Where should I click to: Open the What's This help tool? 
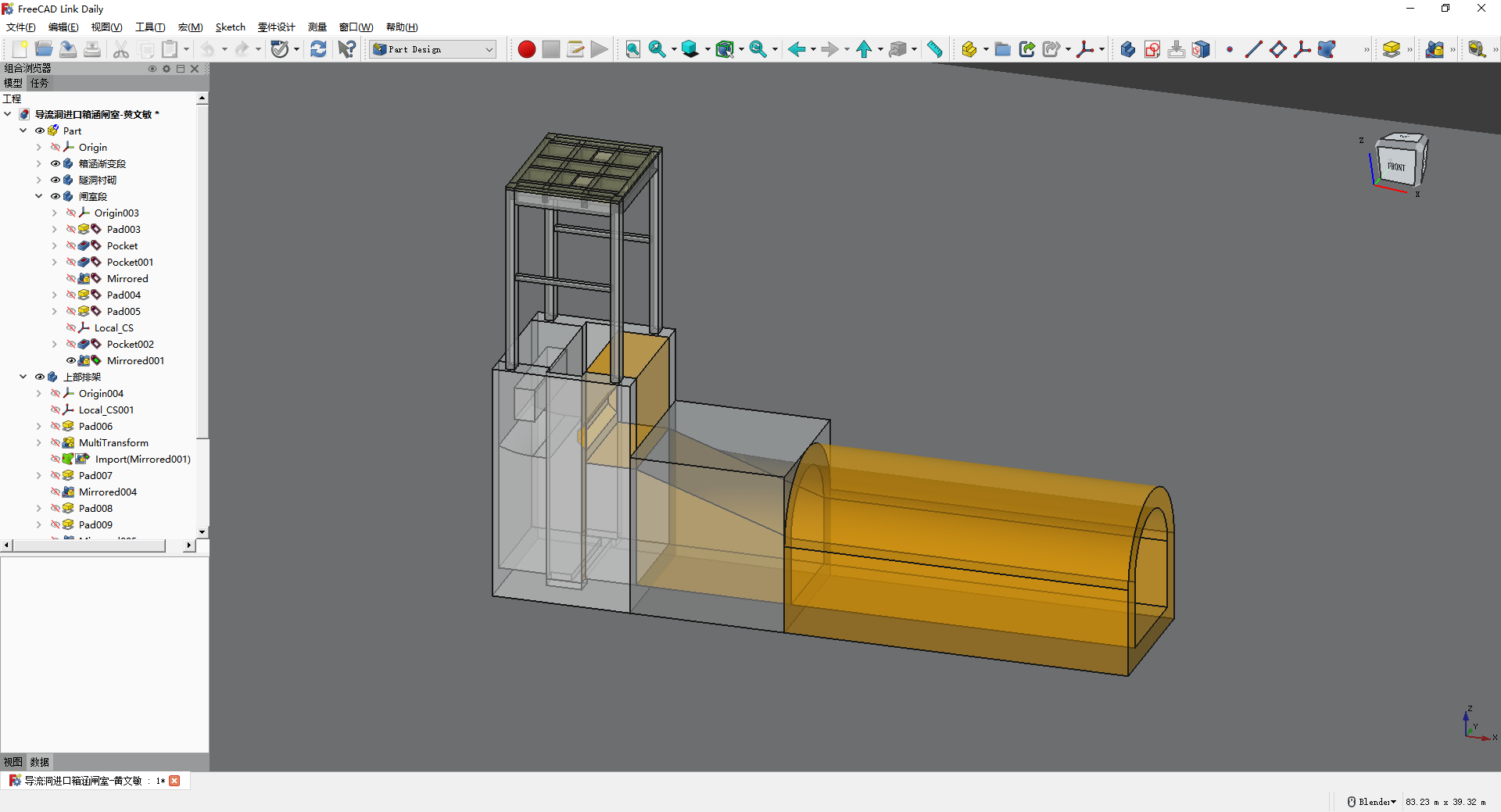pos(346,49)
